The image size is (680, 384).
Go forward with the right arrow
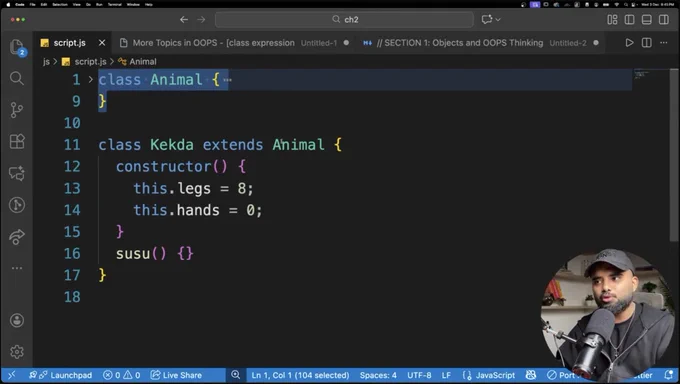[x=201, y=20]
